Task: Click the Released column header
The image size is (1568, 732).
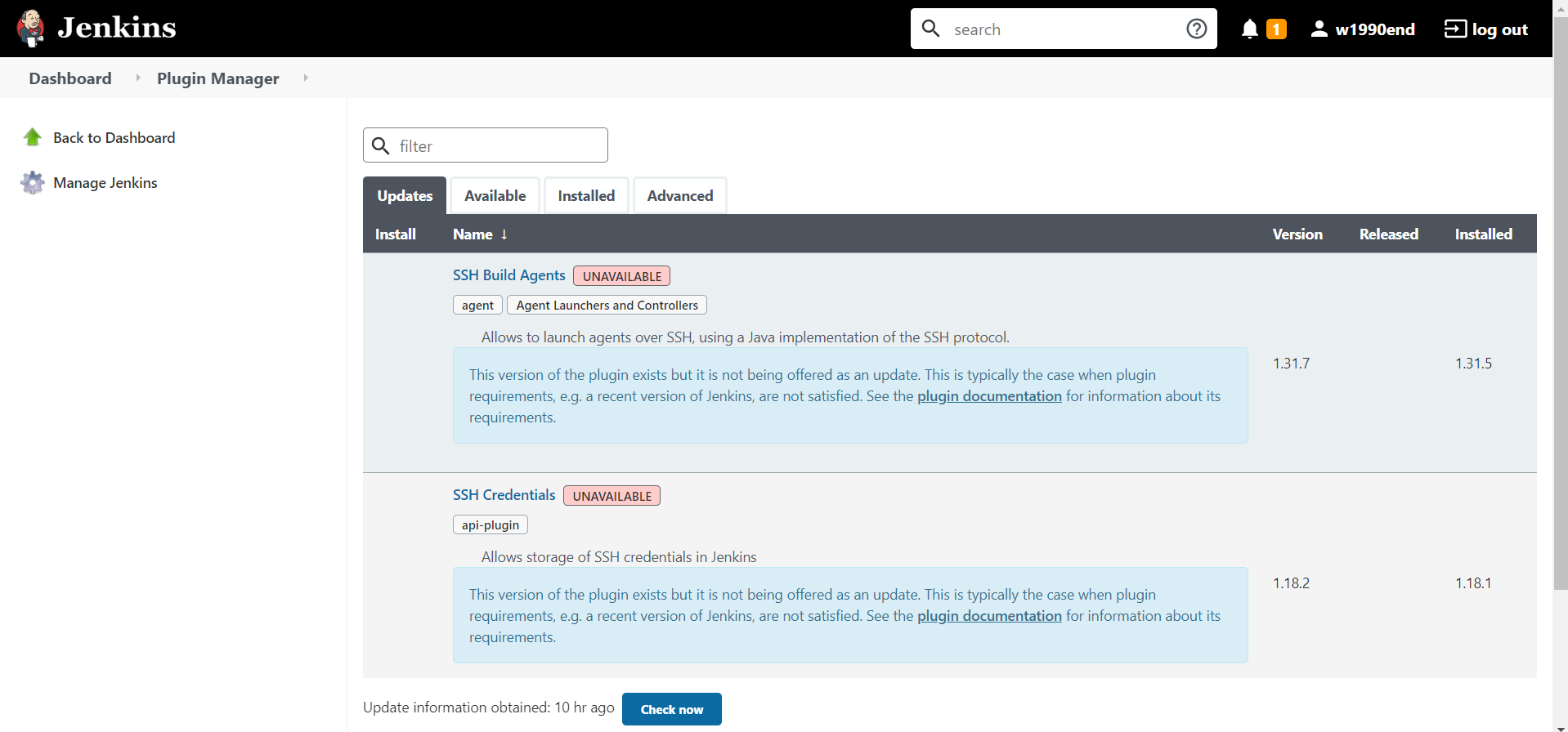Action: pos(1389,234)
